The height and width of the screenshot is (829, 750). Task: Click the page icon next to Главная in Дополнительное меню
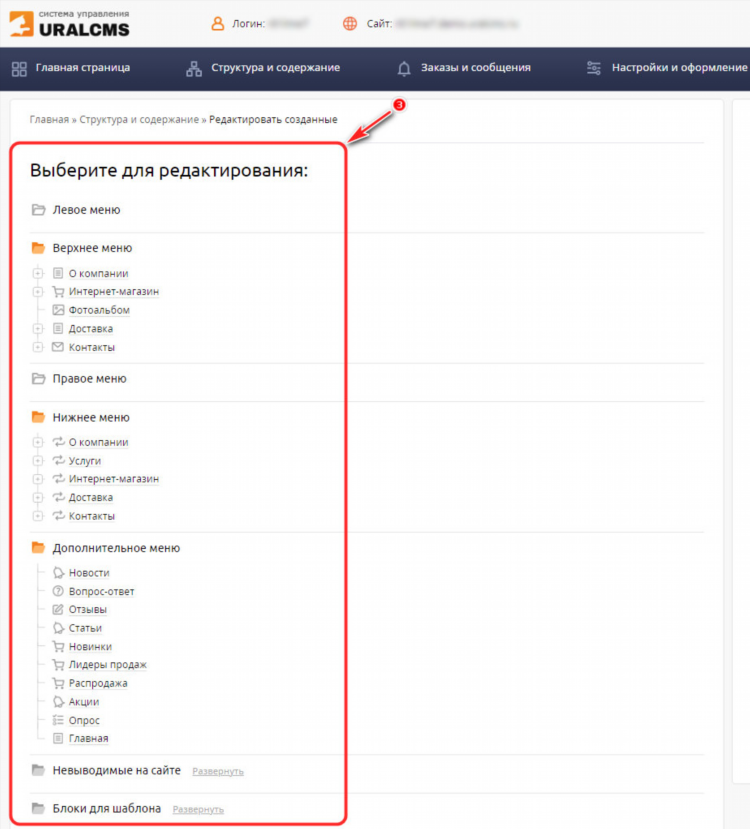click(x=58, y=738)
